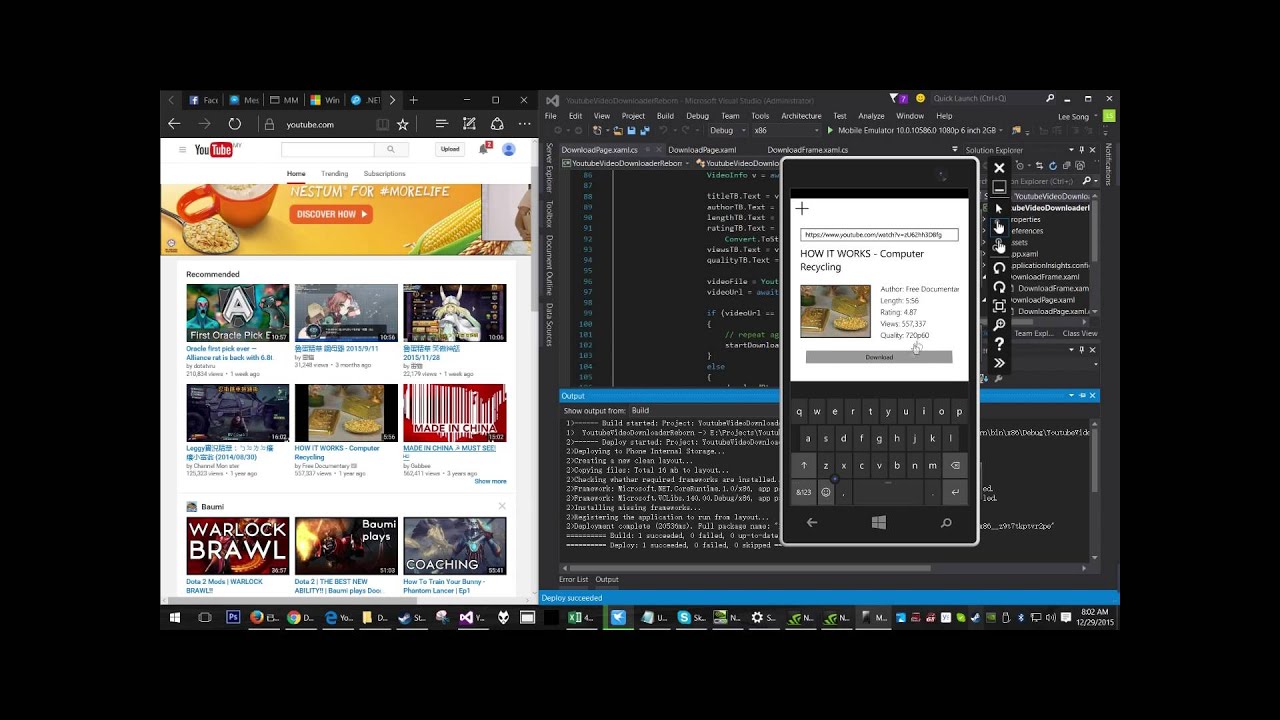The width and height of the screenshot is (1280, 720).
Task: Refresh the youtube.com page in Edge
Action: tap(234, 124)
